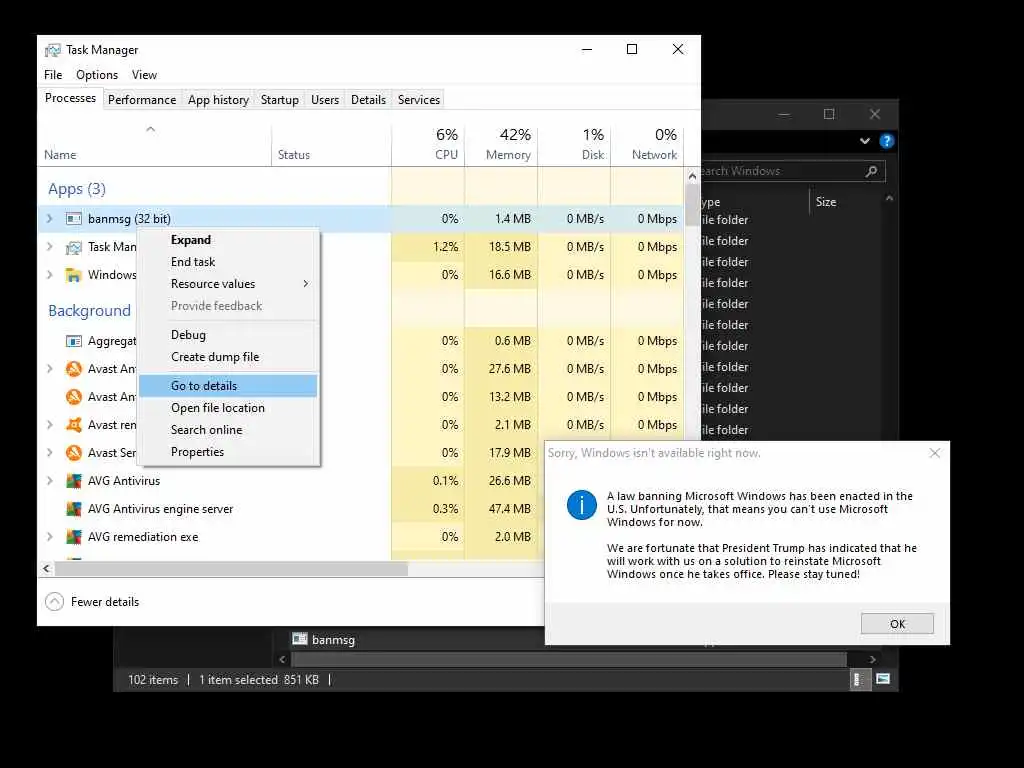Image resolution: width=1024 pixels, height=768 pixels.
Task: Sort by the Network column header
Action: coord(647,144)
